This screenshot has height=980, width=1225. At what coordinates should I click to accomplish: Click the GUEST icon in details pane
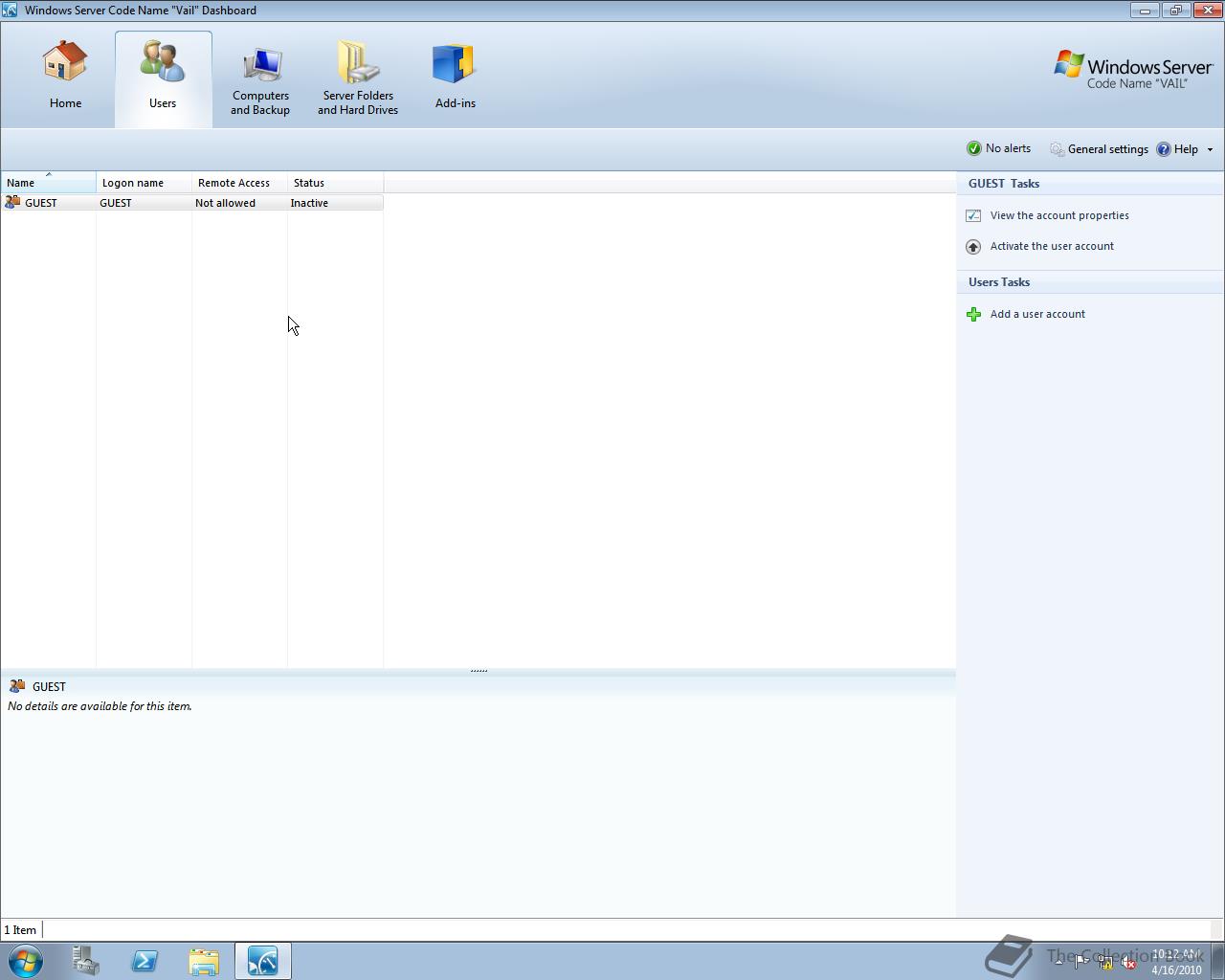pyautogui.click(x=16, y=686)
